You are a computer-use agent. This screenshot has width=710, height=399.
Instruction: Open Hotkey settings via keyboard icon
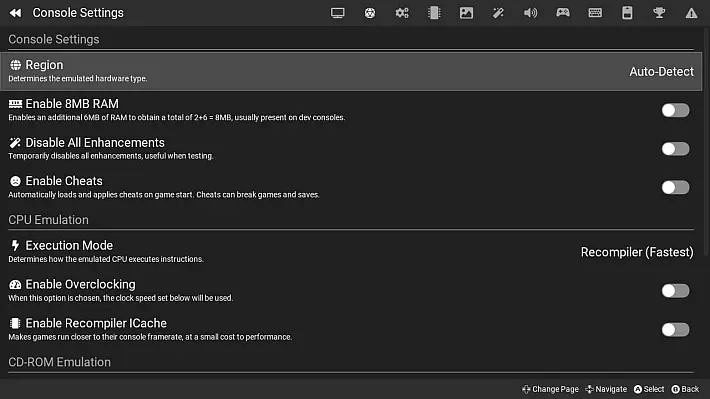[595, 13]
